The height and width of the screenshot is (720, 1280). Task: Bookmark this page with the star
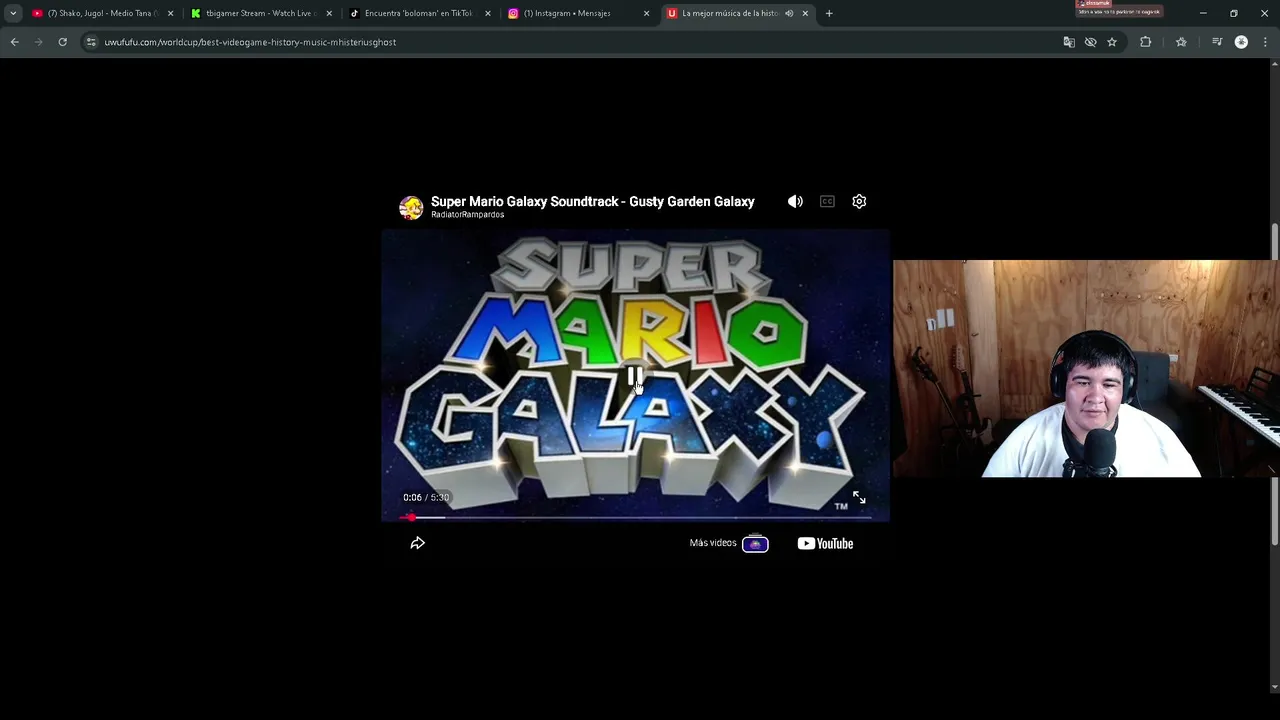coord(1112,42)
